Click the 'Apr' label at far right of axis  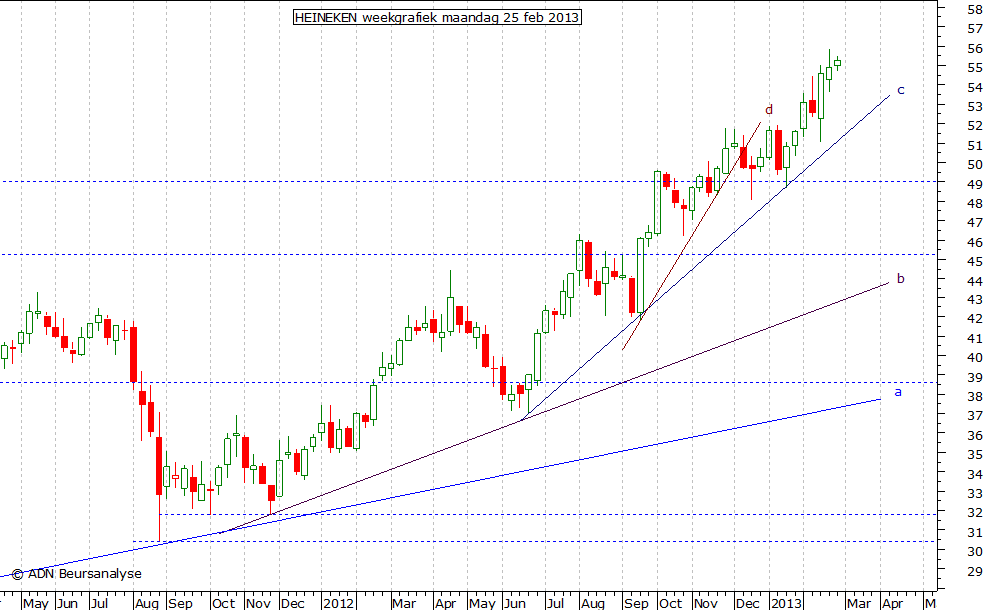click(892, 603)
